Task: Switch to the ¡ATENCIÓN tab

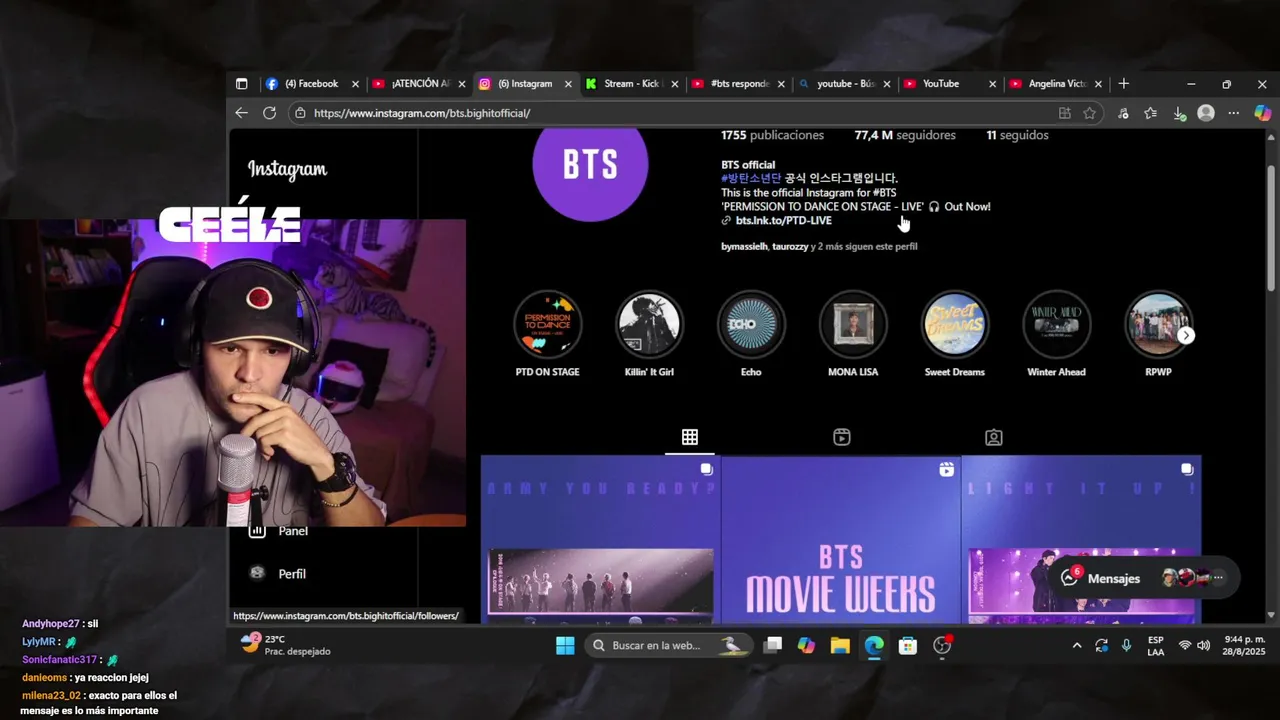Action: (417, 84)
